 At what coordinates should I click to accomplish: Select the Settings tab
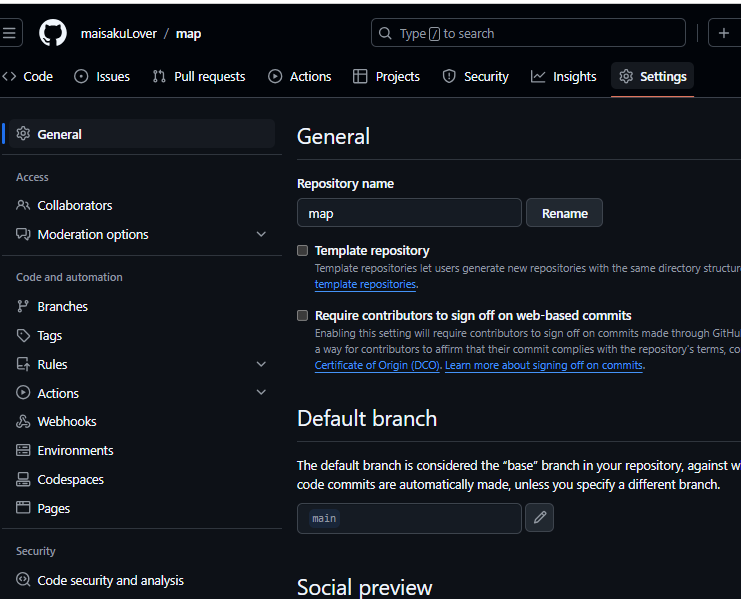653,77
